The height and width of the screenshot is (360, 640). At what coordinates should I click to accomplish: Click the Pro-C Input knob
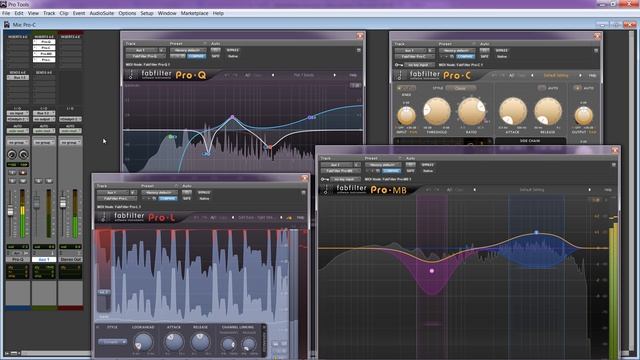click(406, 116)
